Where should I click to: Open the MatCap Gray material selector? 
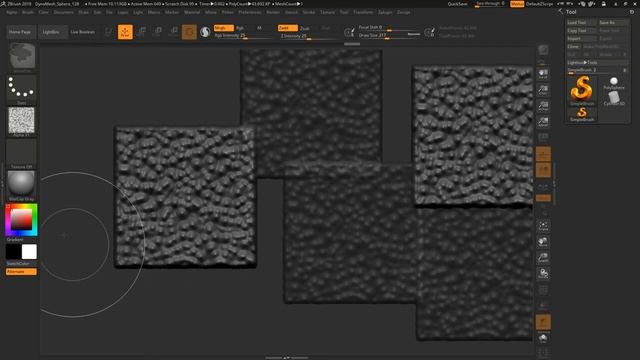[22, 186]
